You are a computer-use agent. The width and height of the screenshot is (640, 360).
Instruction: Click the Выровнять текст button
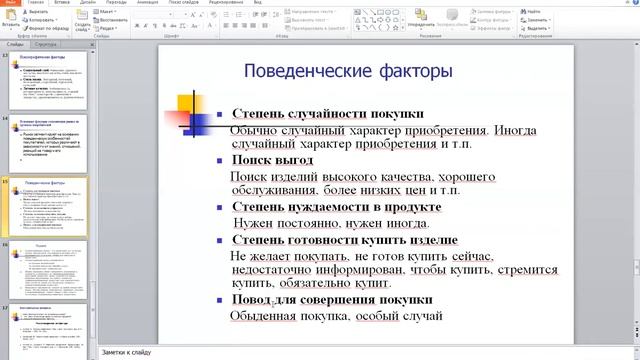pos(307,20)
